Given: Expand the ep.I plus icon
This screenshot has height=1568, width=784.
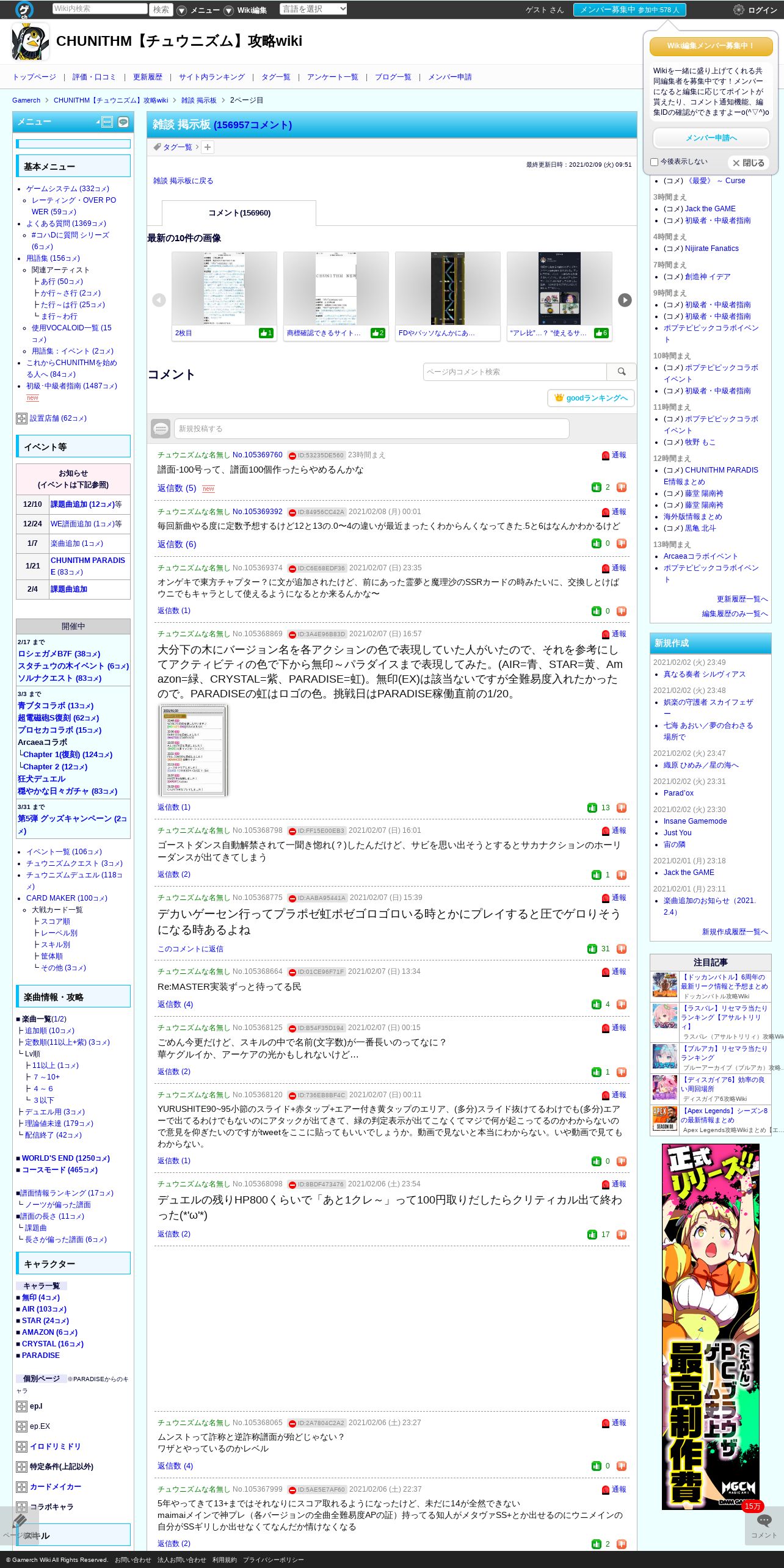Looking at the screenshot, I should pyautogui.click(x=21, y=1407).
